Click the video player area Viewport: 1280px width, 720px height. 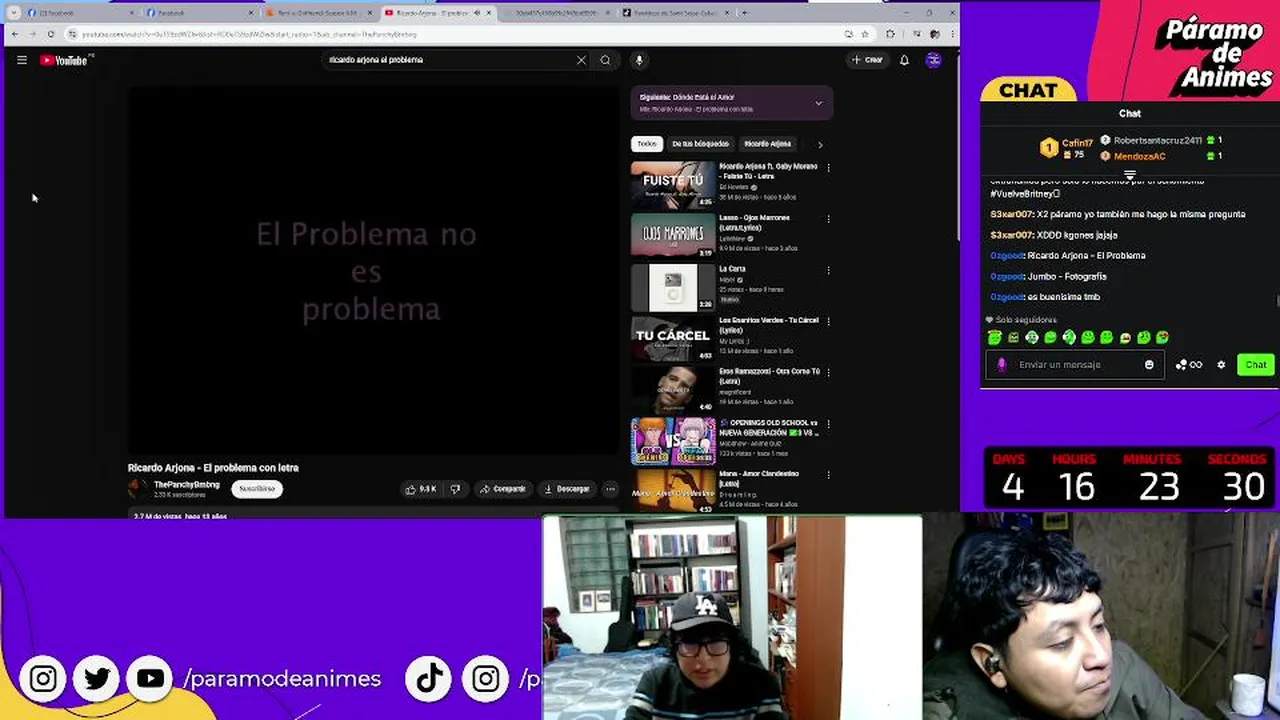(373, 270)
